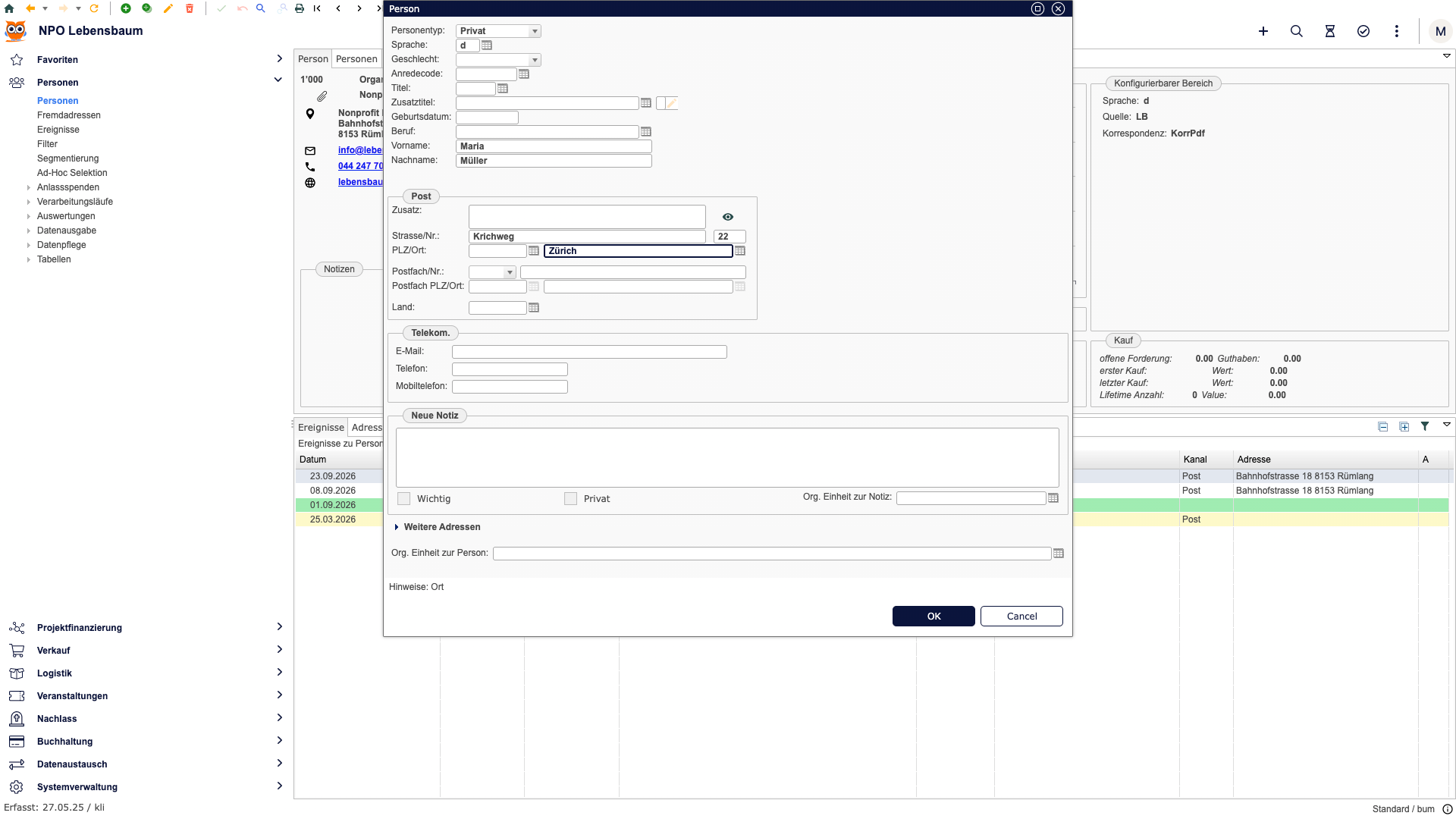
Task: Click the filter funnel icon above events table
Action: (x=1425, y=426)
